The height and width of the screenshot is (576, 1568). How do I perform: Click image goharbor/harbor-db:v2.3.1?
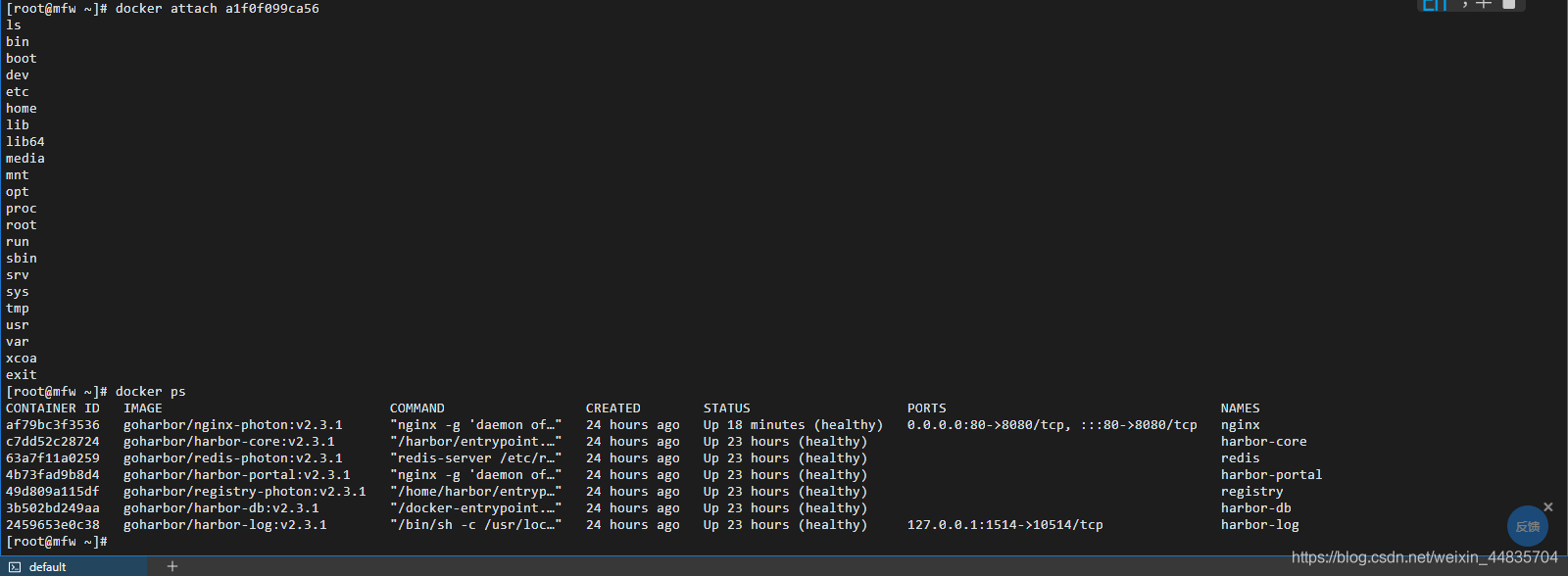tap(221, 508)
